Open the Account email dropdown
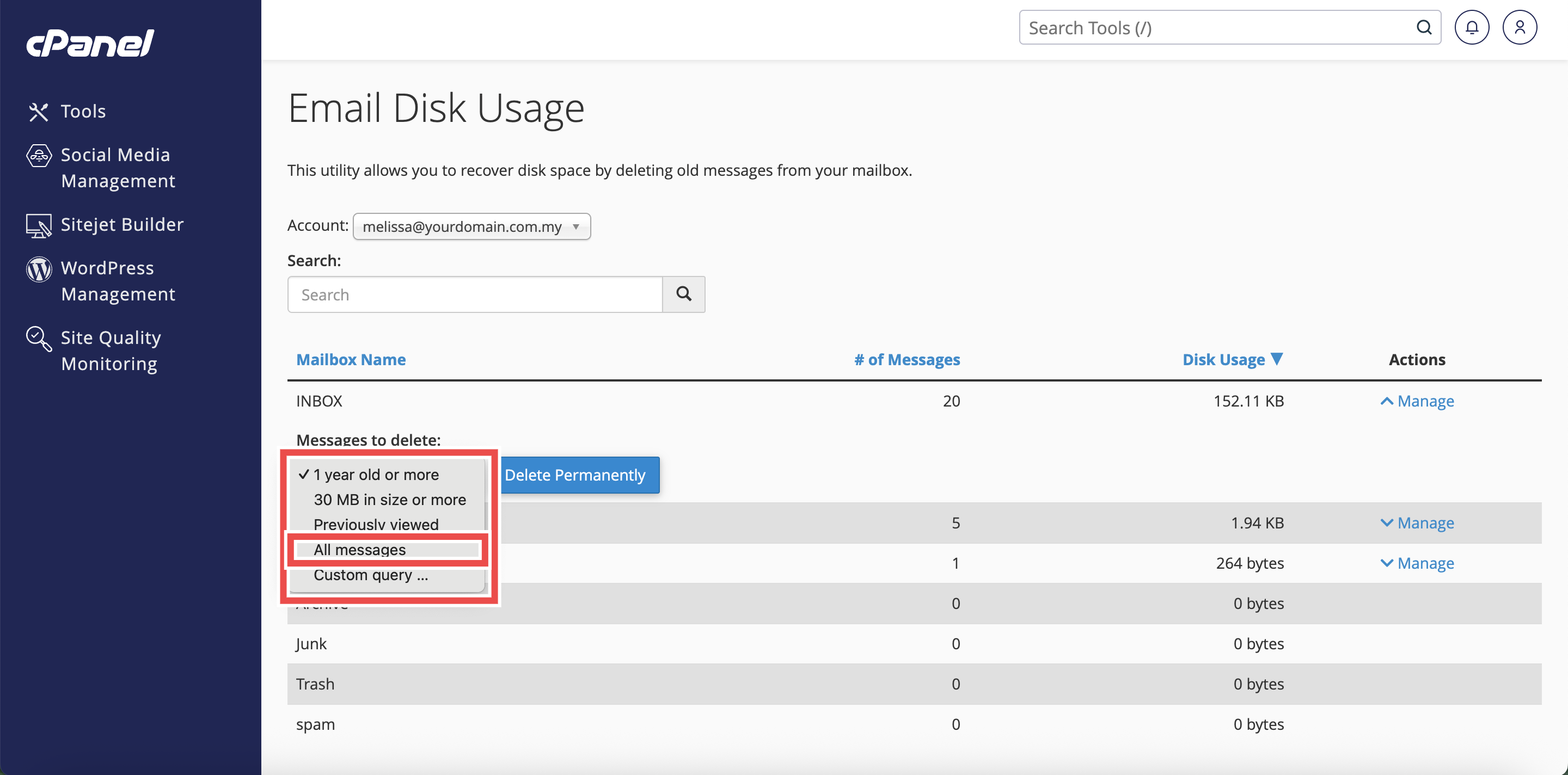This screenshot has height=775, width=1568. 471,226
